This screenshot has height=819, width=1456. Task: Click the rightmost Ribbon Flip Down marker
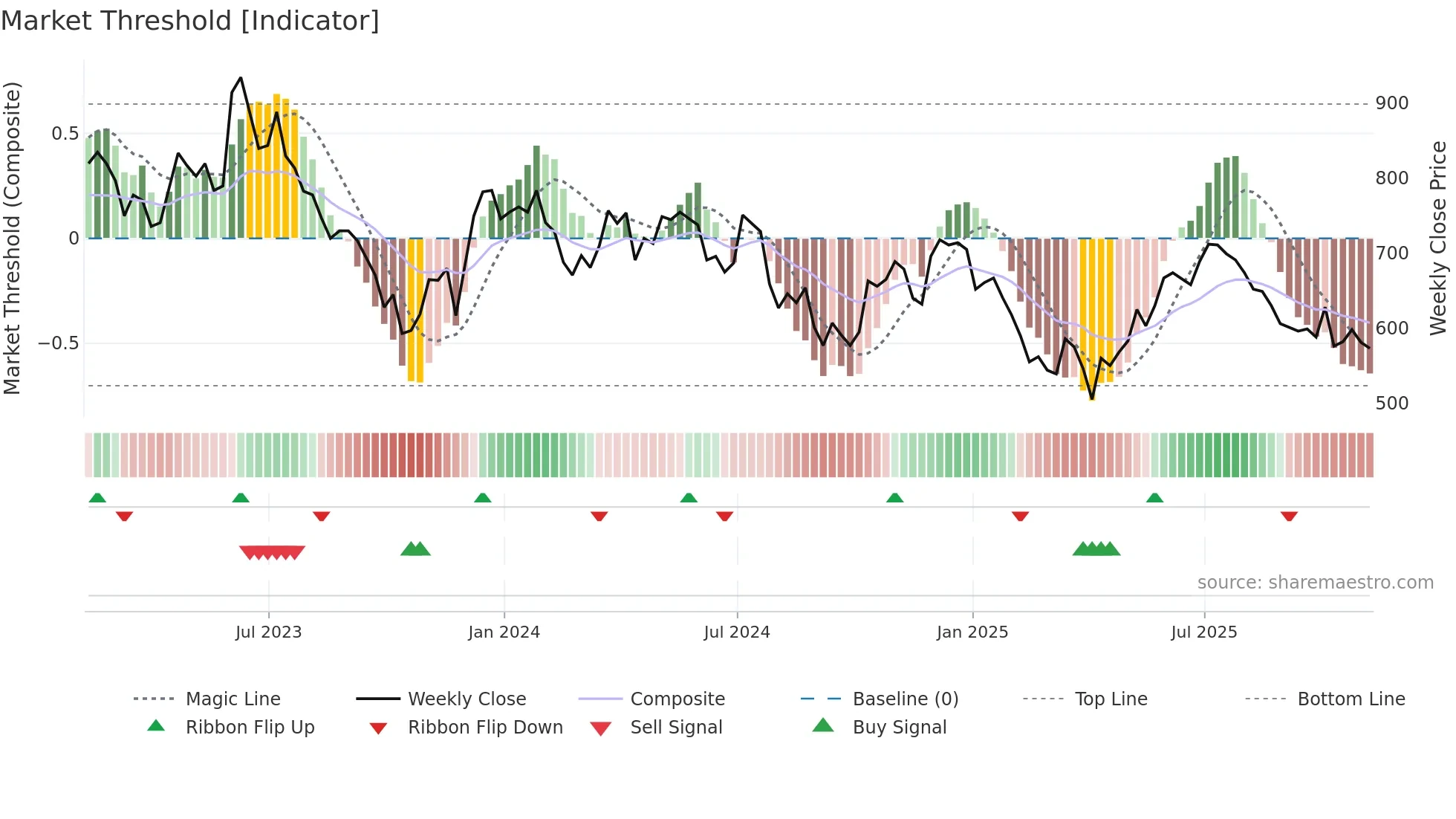tap(1289, 516)
